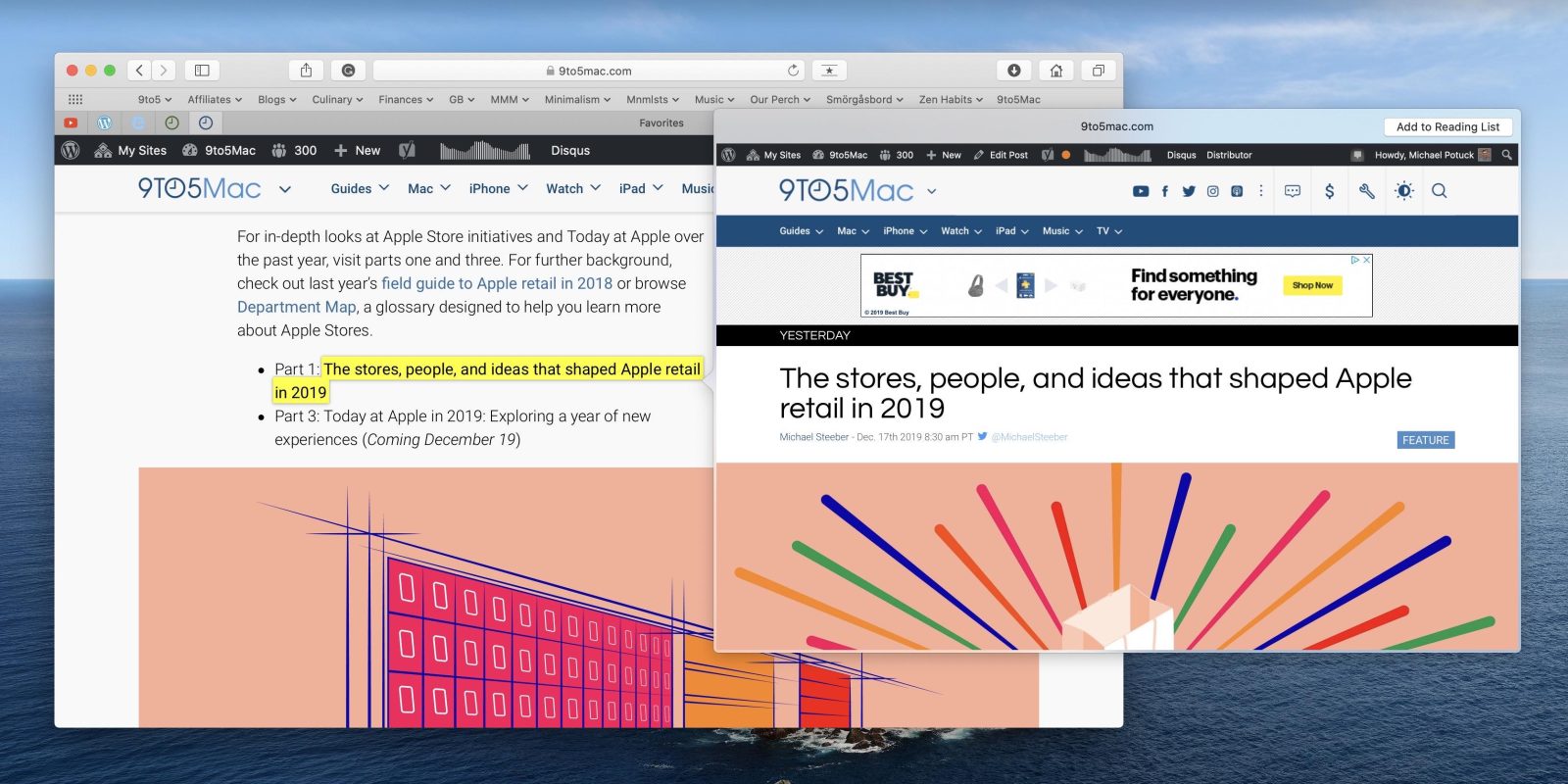The height and width of the screenshot is (784, 1568).
Task: Click the Add to Reading List button
Action: [x=1447, y=126]
